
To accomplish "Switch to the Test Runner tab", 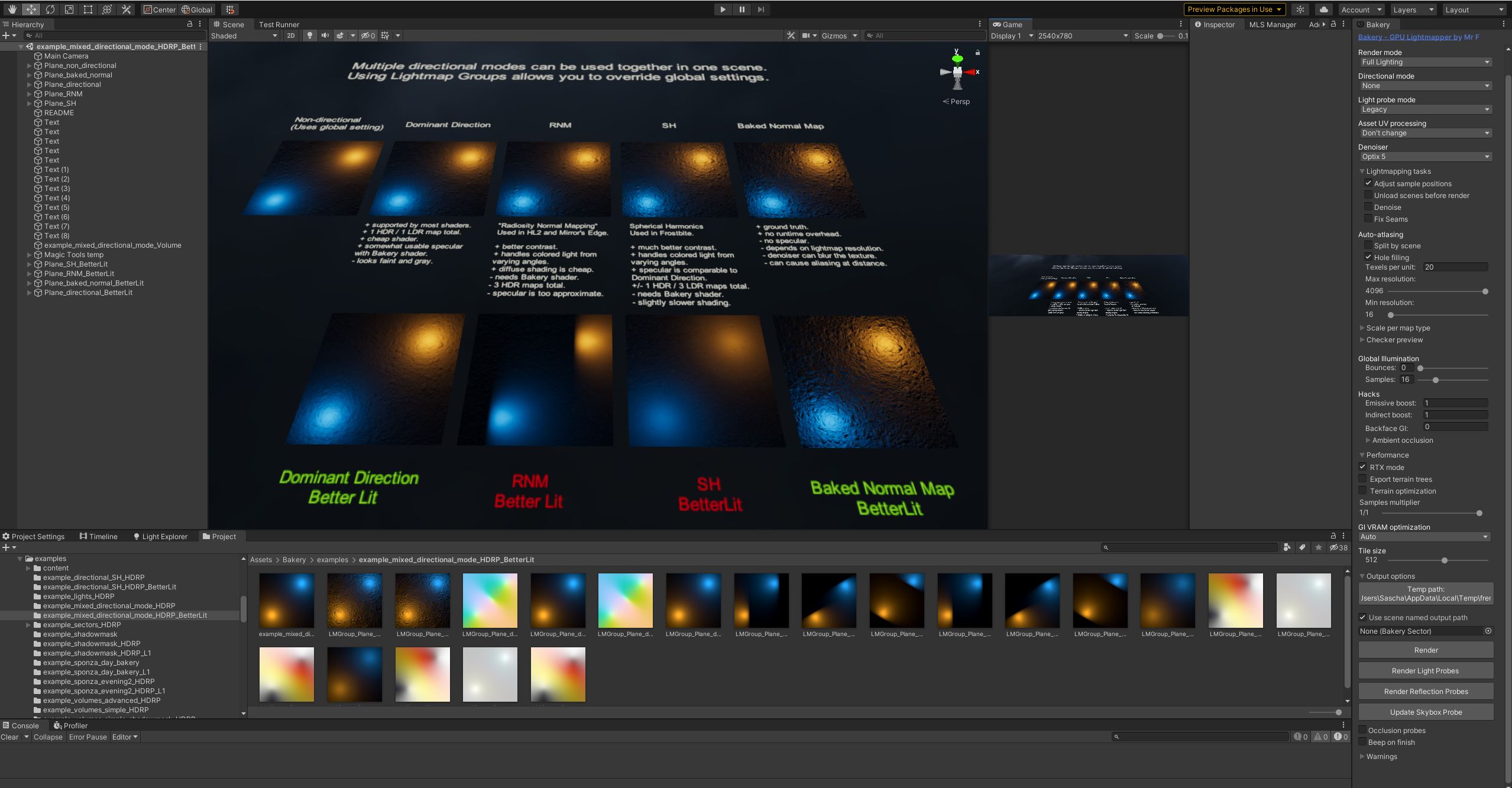I will [279, 24].
